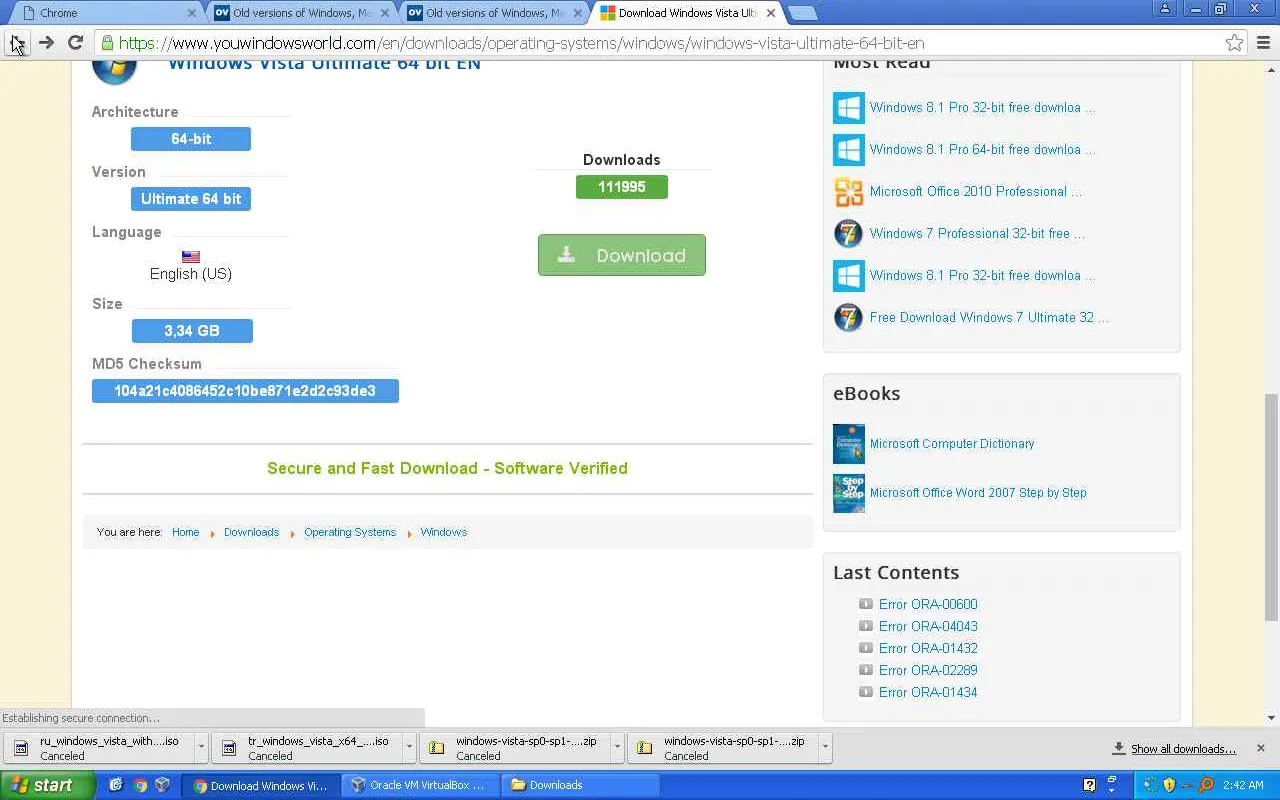Viewport: 1280px width, 800px height.
Task: Reload the page with the refresh icon
Action: pos(75,43)
